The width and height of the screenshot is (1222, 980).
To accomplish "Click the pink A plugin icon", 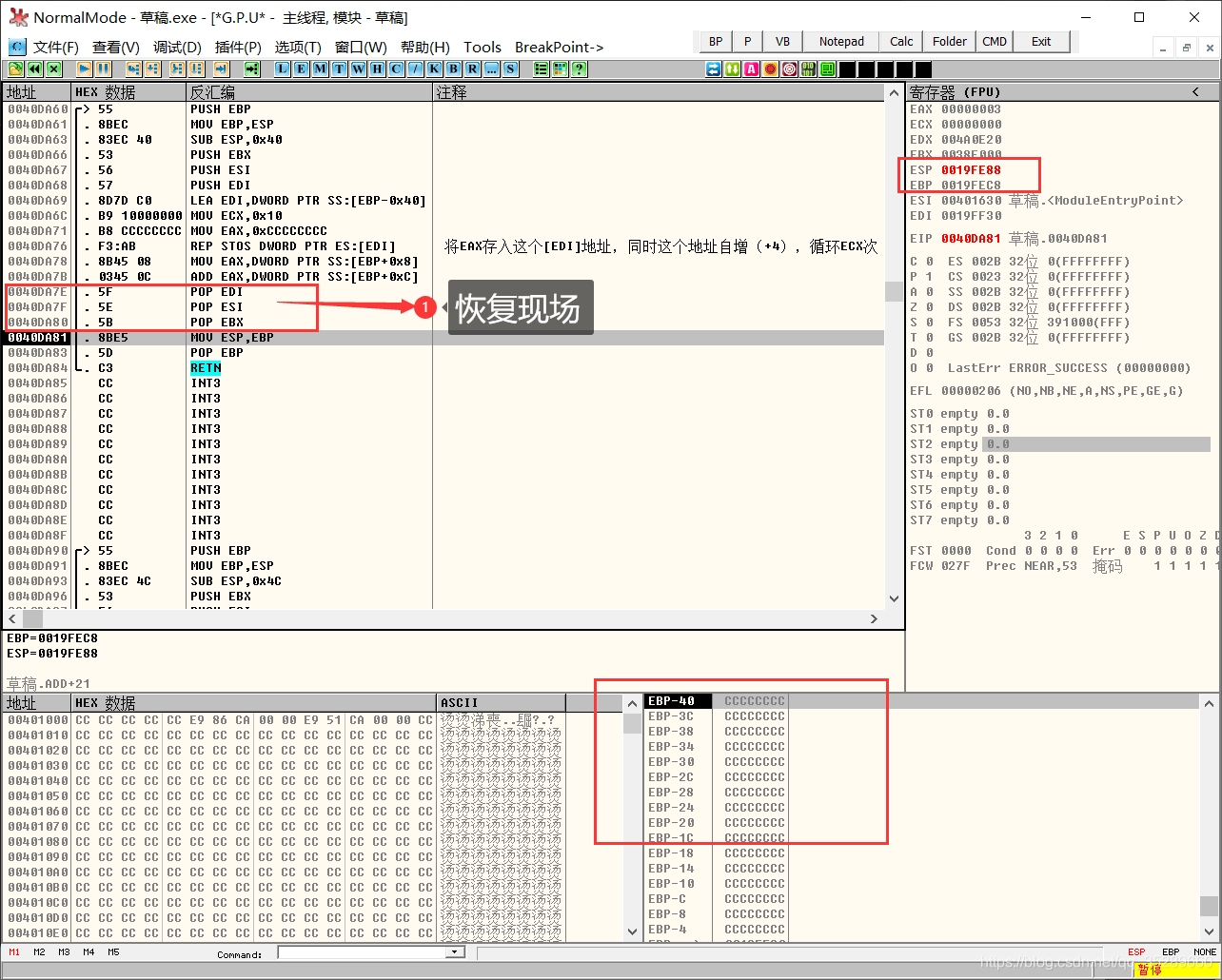I will (752, 69).
